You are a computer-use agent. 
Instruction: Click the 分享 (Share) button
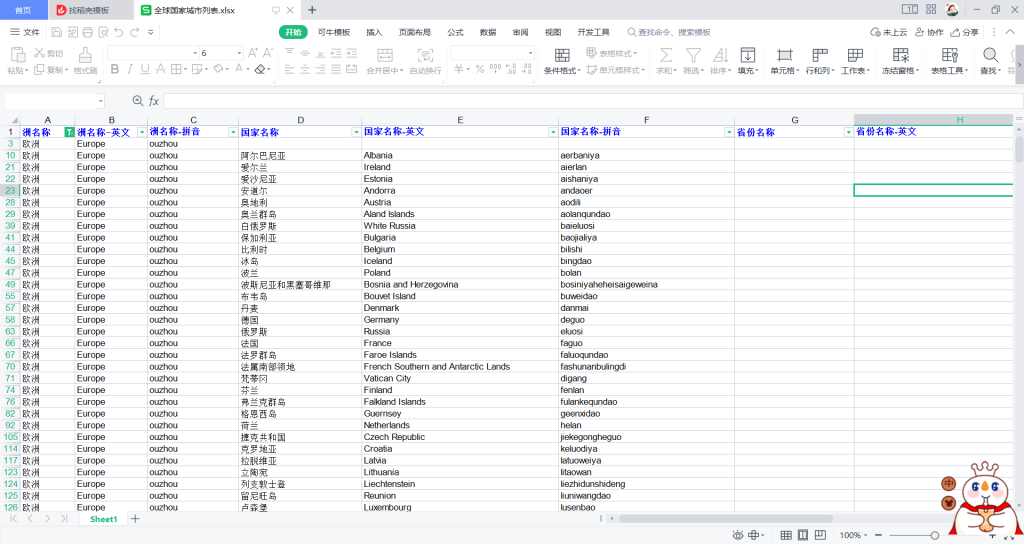[x=965, y=32]
